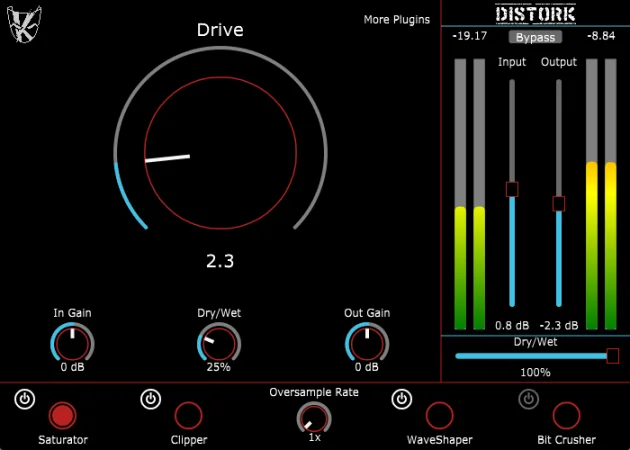This screenshot has width=630, height=450.
Task: Click the Out Gain knob
Action: tap(367, 344)
